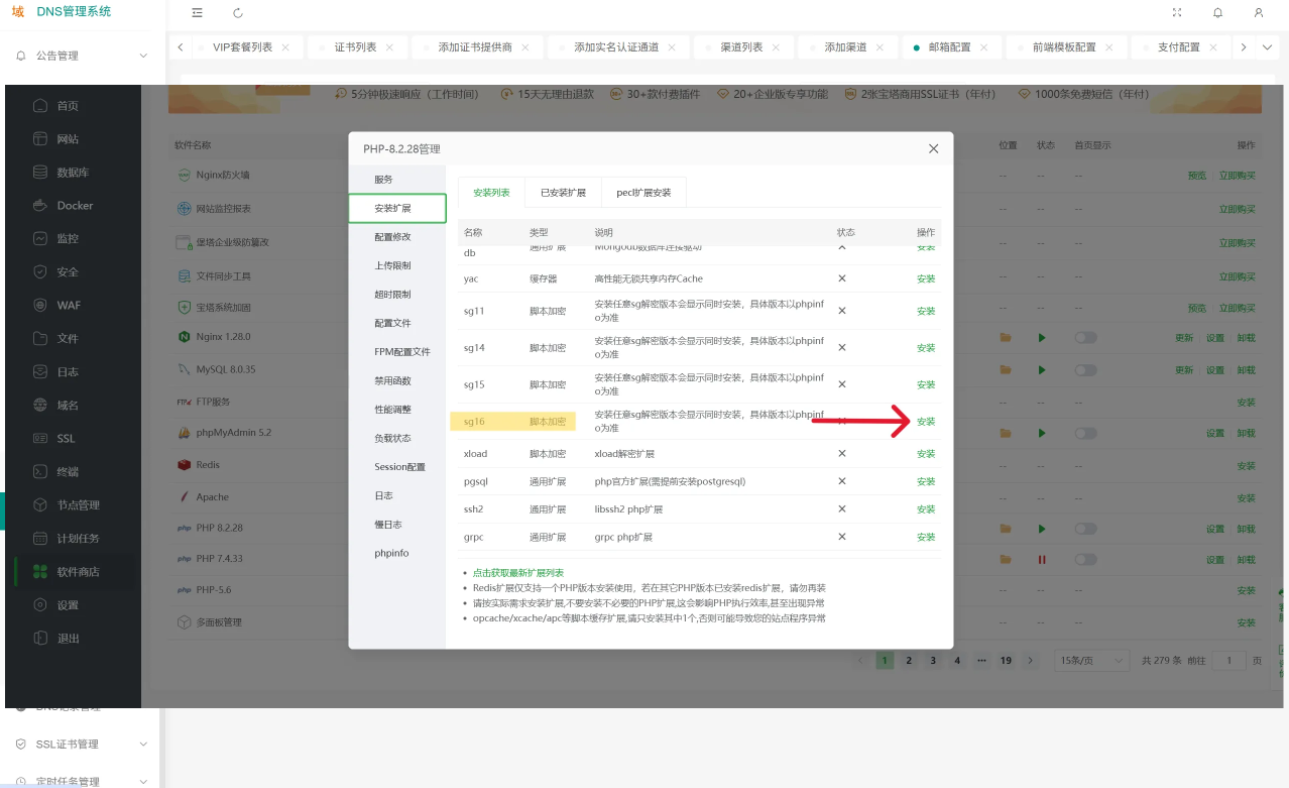The height and width of the screenshot is (788, 1289).
Task: Toggle fullscreen mode icon
Action: 1176,13
